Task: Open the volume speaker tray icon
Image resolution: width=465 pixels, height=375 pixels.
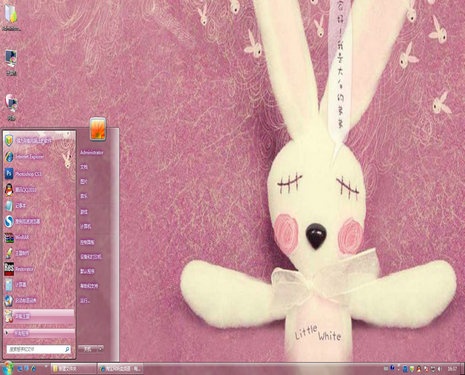Action: 439,369
